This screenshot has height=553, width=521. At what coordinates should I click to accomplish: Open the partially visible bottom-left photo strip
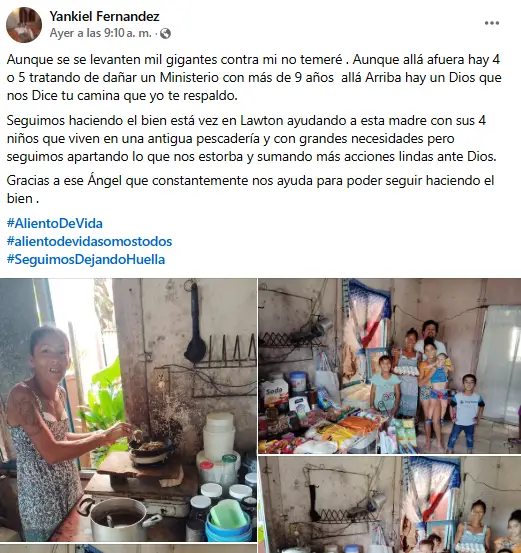(128, 548)
